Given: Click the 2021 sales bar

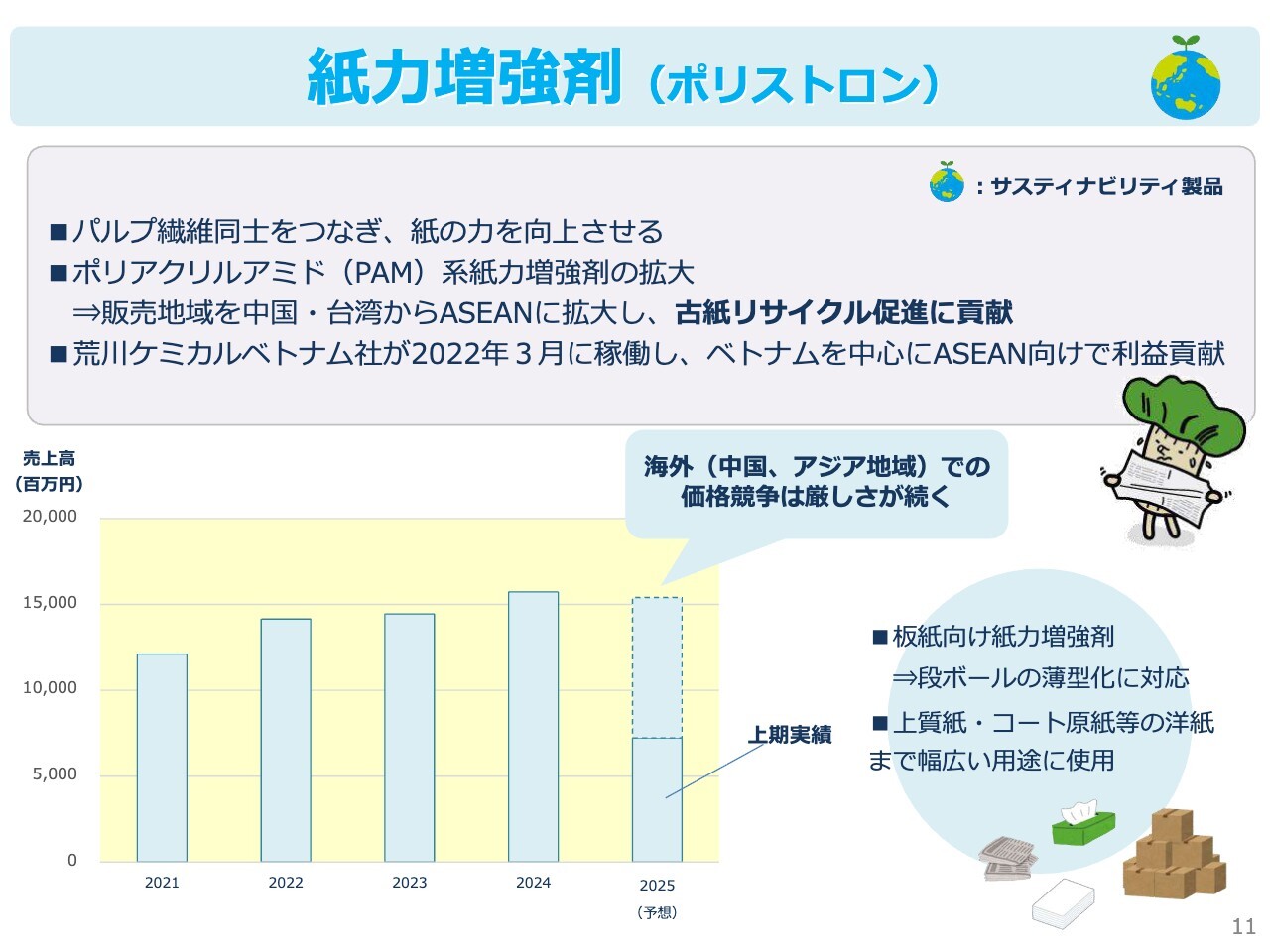Looking at the screenshot, I should point(162,757).
